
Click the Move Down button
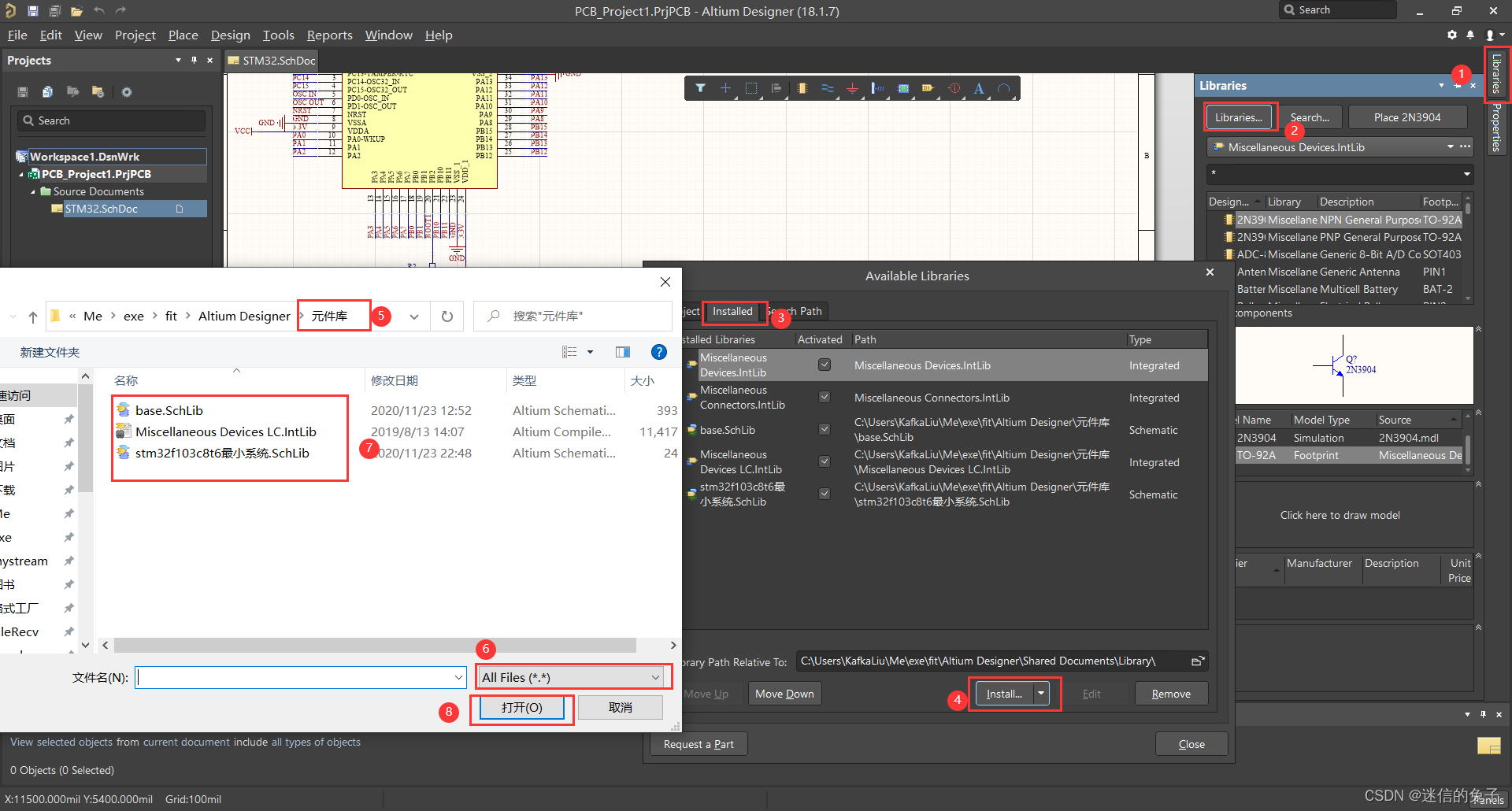(x=784, y=694)
